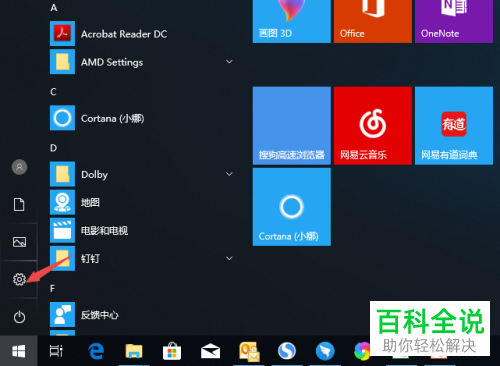Click the AMD Settings folder icon
This screenshot has width=500, height=366.
click(x=62, y=62)
